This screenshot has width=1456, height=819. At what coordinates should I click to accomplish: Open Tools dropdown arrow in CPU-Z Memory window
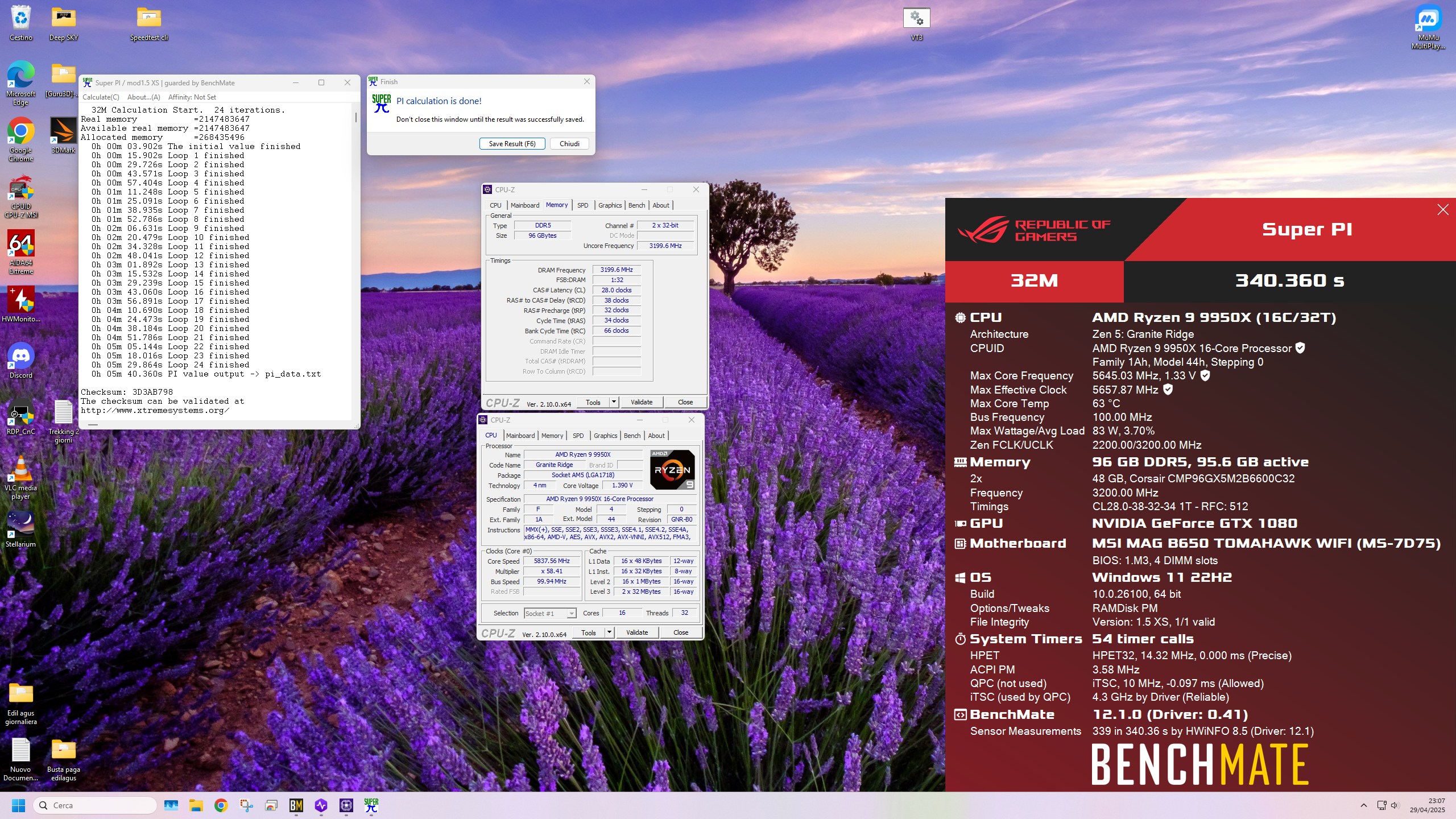[614, 402]
